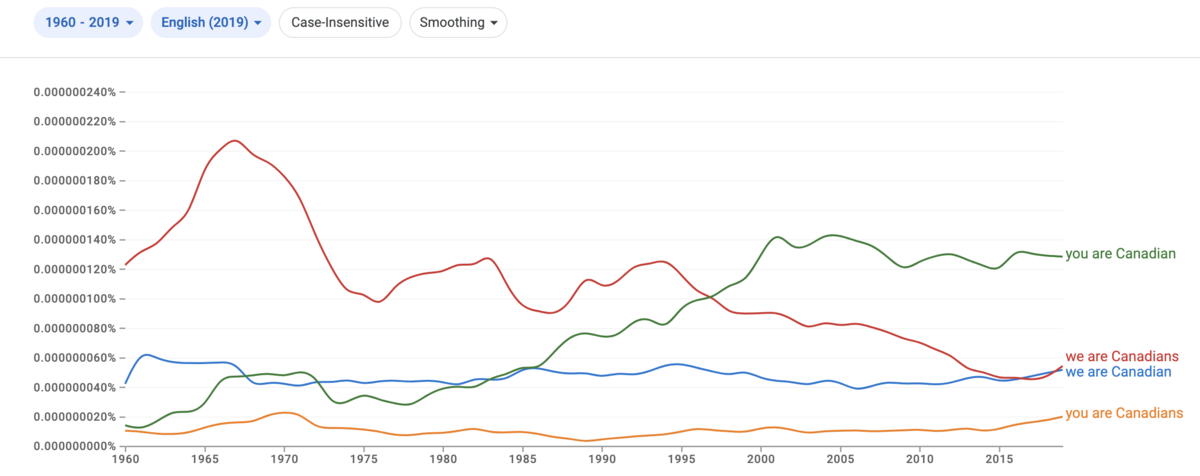
Task: Open the English (2019) corpus dropdown
Action: 211,22
